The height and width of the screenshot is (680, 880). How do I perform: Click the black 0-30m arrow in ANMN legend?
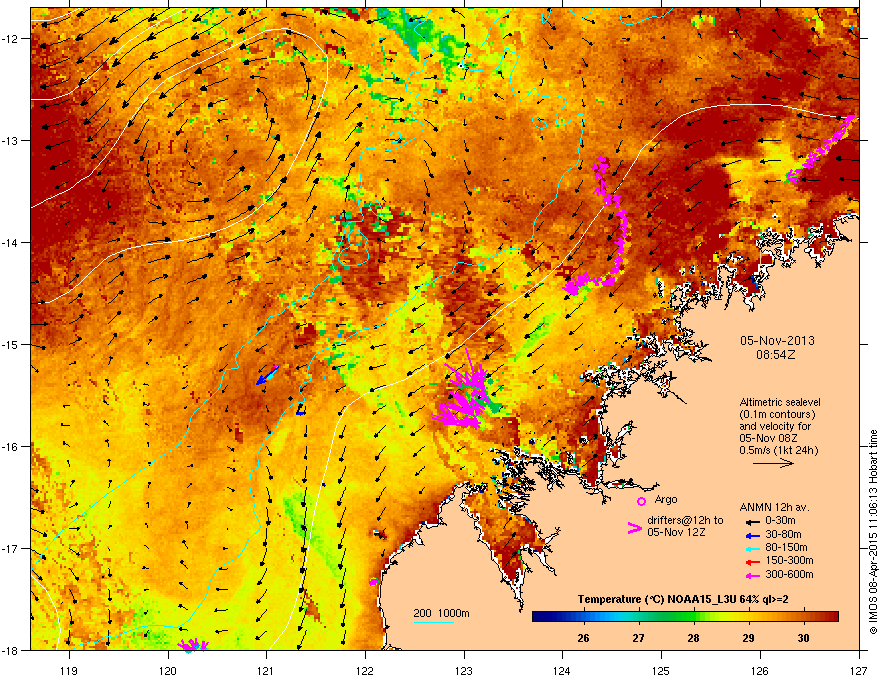tap(752, 521)
